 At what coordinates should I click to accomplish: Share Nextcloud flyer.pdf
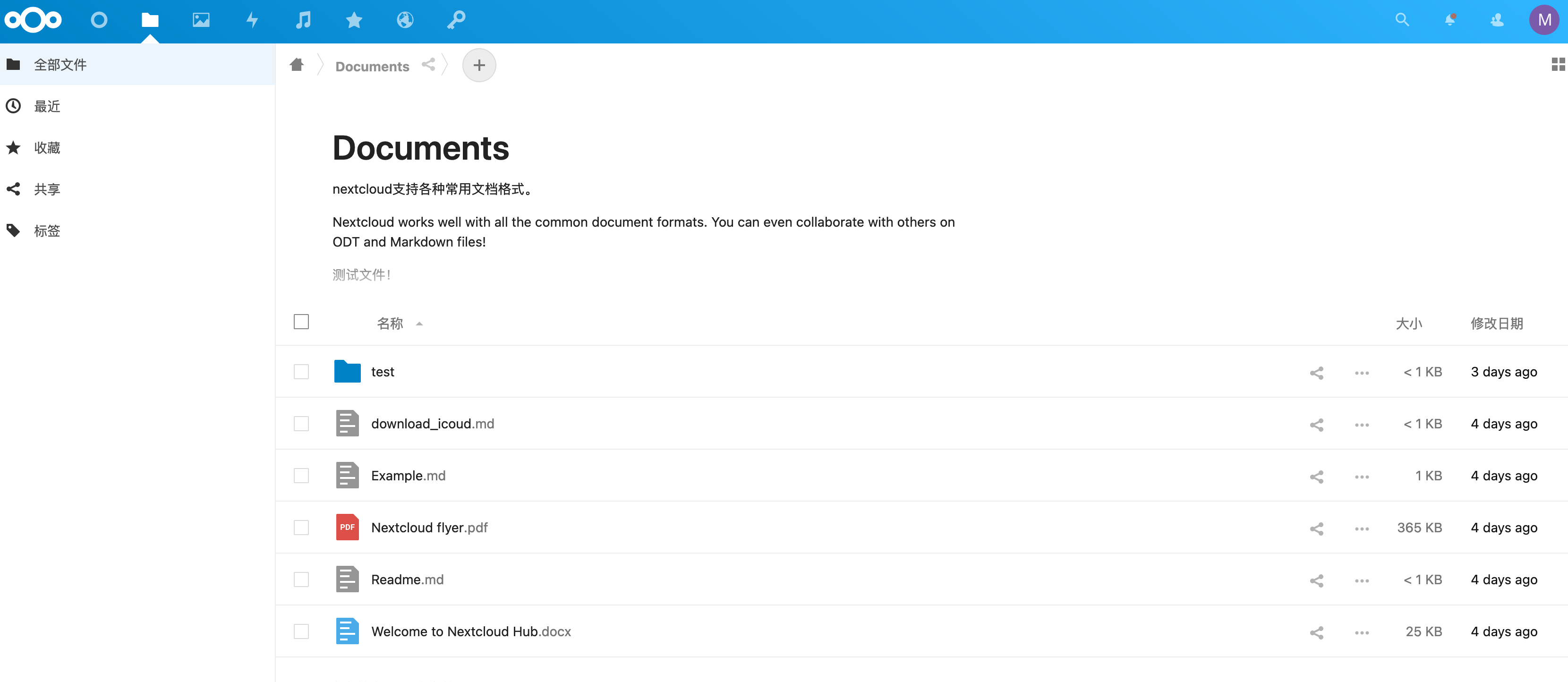pyautogui.click(x=1317, y=529)
